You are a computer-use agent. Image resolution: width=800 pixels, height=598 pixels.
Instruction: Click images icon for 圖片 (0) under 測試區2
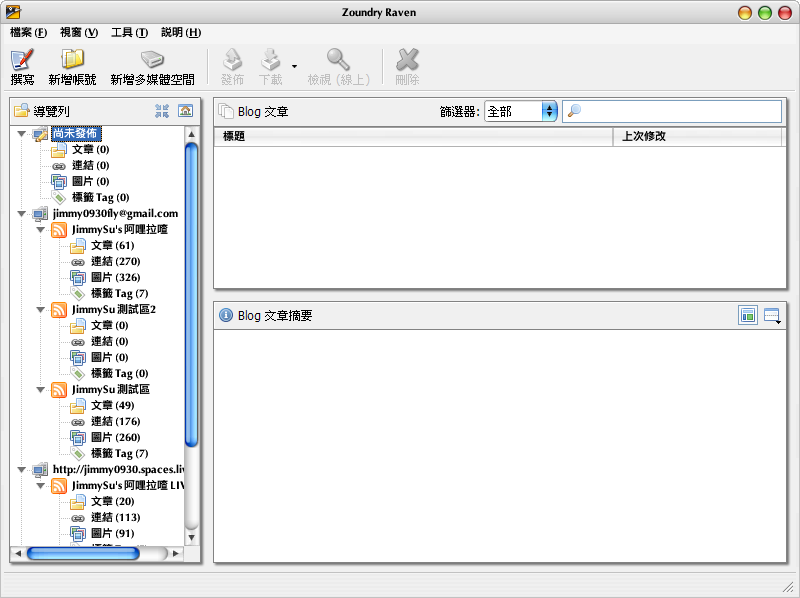78,358
